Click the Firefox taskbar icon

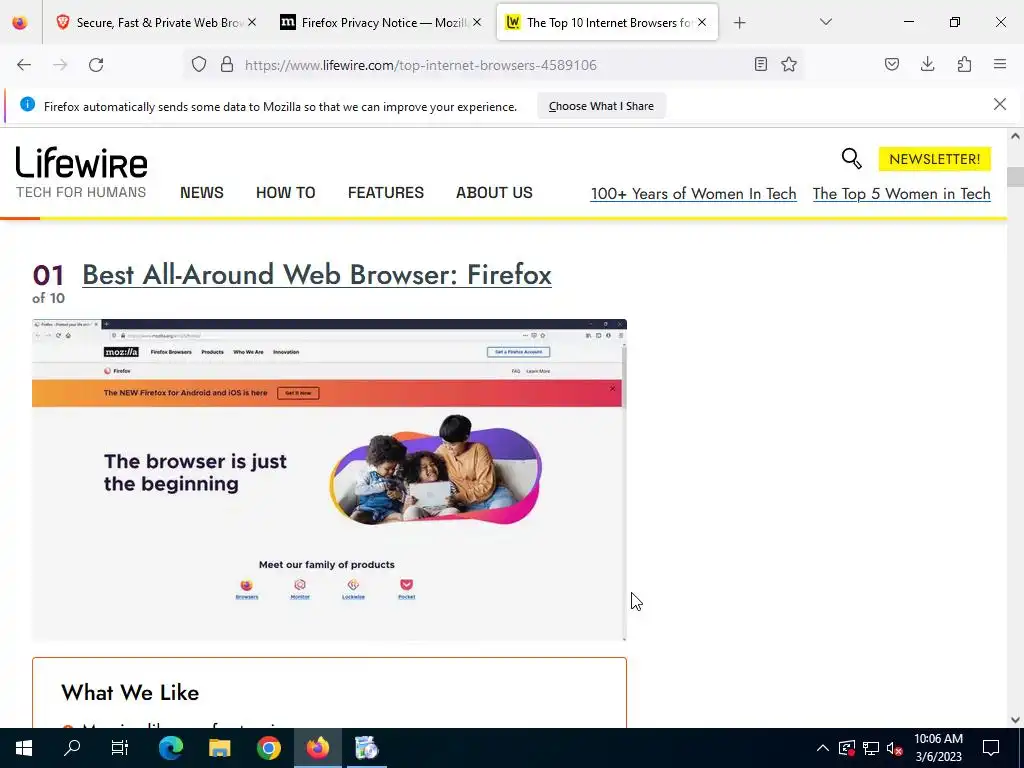click(318, 748)
